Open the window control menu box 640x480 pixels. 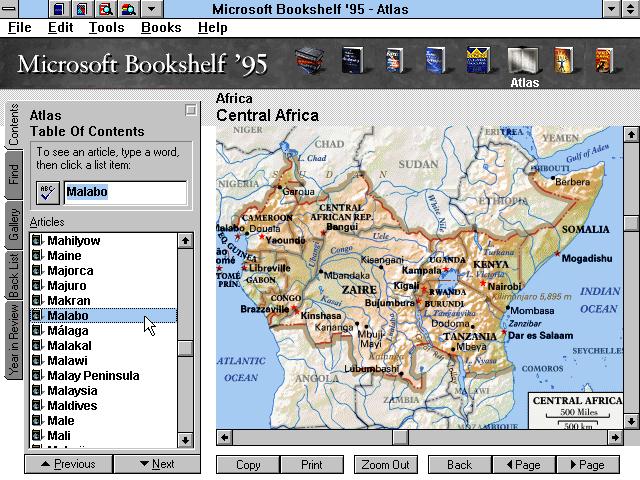coord(9,9)
